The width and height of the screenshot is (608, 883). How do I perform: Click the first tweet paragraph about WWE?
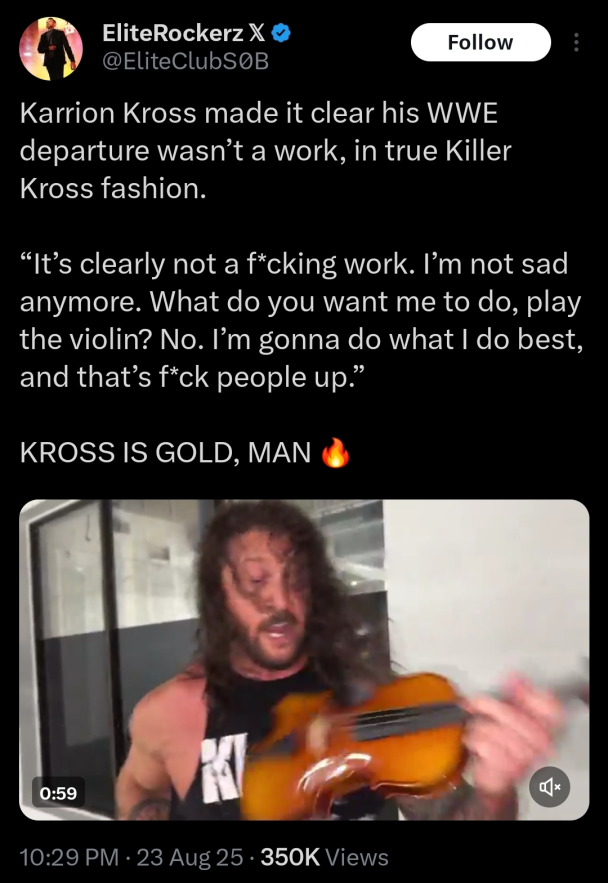tap(266, 150)
